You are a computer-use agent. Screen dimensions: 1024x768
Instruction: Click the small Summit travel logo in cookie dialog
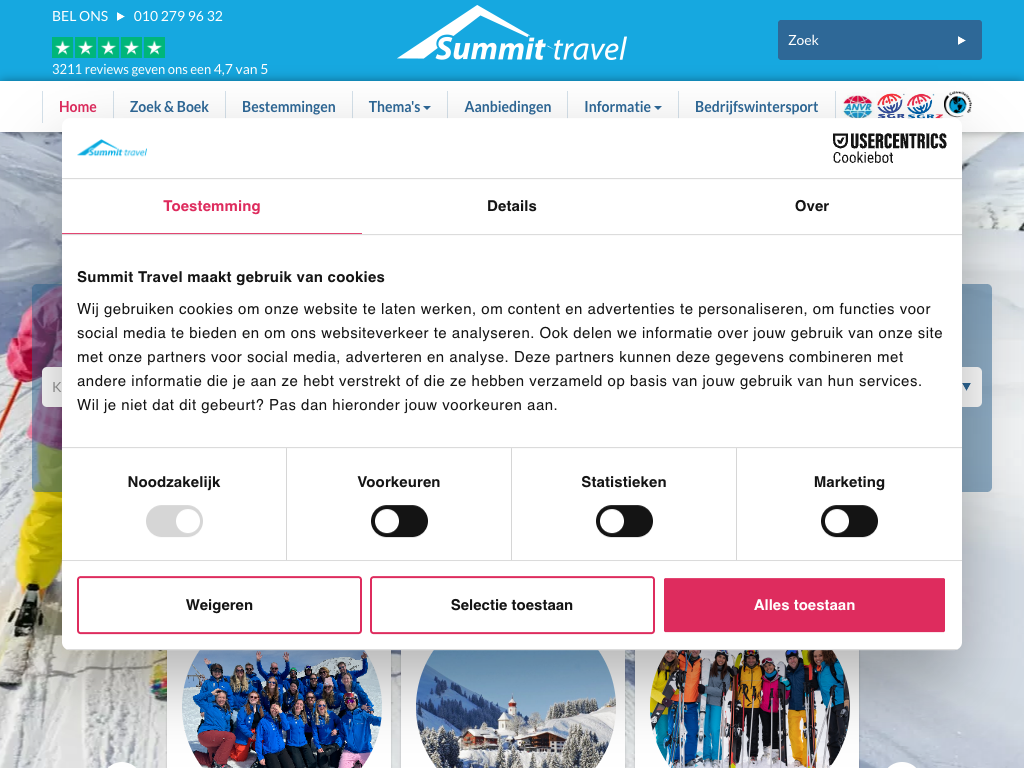112,149
